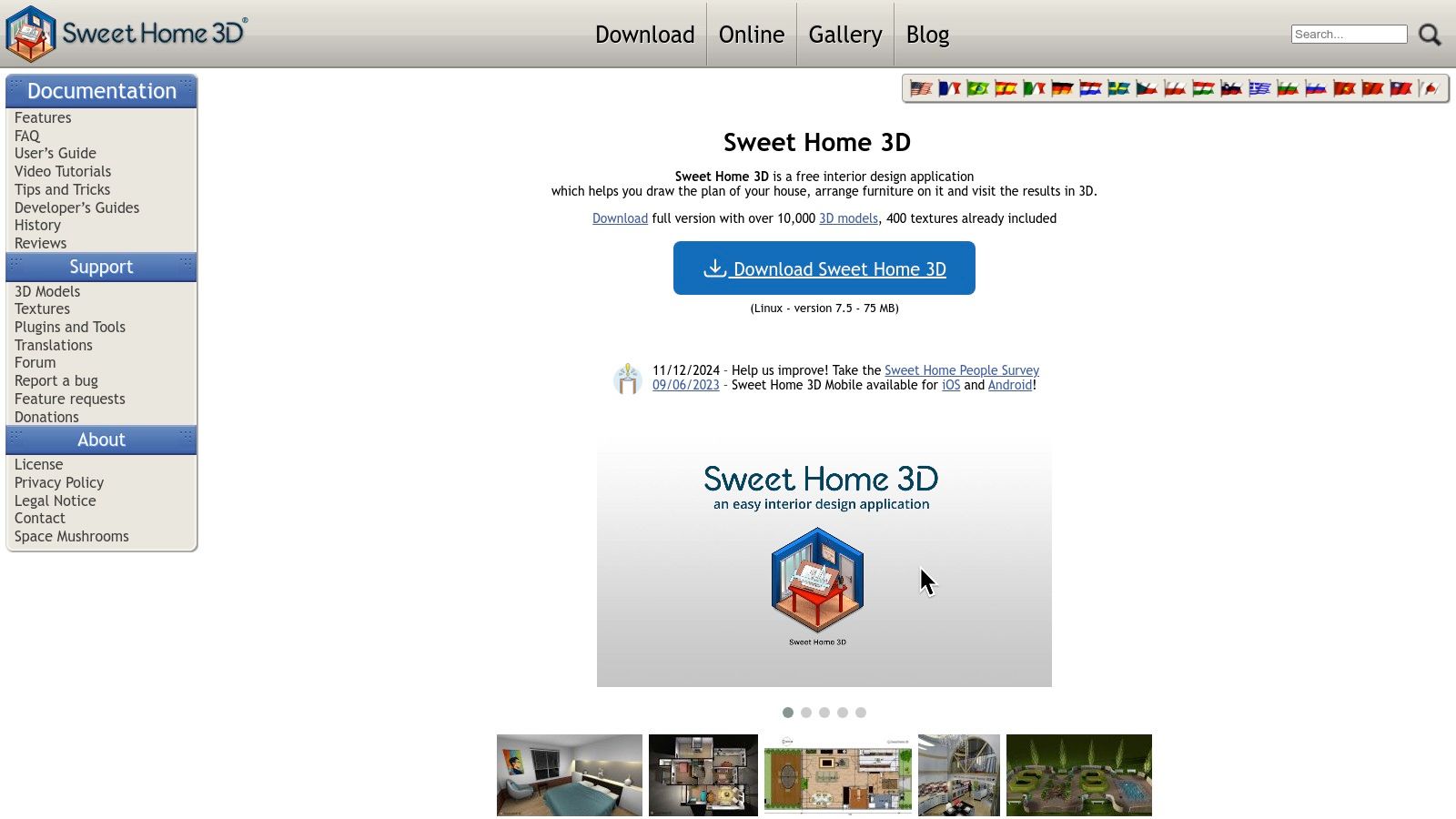Open the bedroom render thumbnail
This screenshot has width=1456, height=819.
click(x=570, y=774)
